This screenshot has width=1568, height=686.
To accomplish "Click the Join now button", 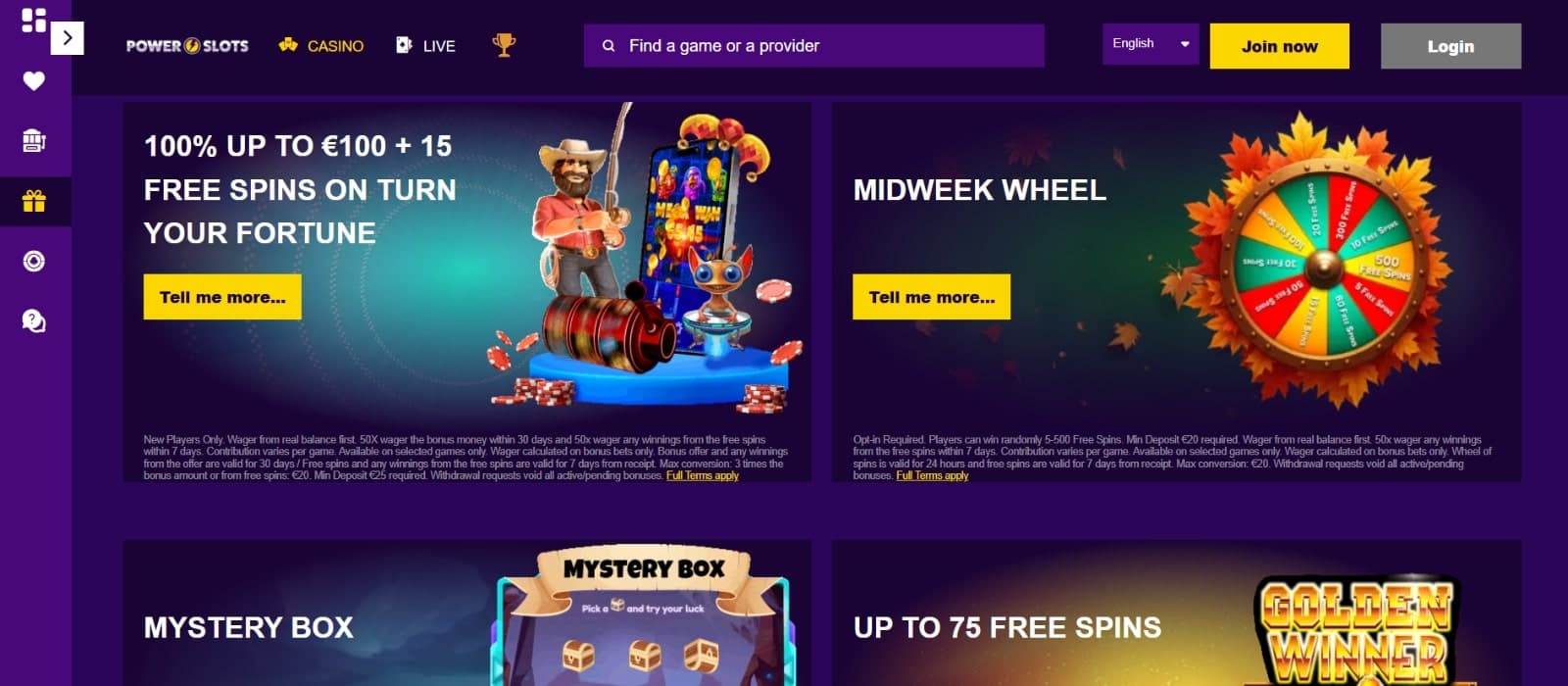I will point(1279,46).
